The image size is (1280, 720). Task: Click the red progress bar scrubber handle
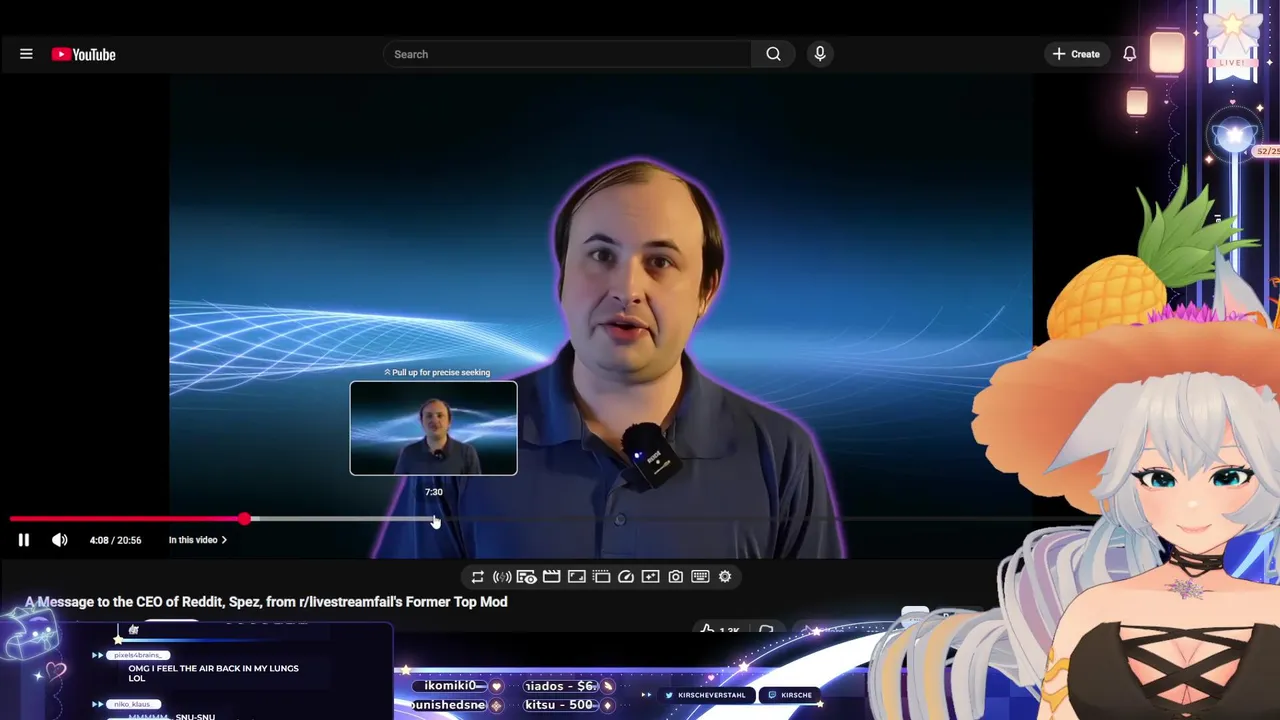[245, 519]
